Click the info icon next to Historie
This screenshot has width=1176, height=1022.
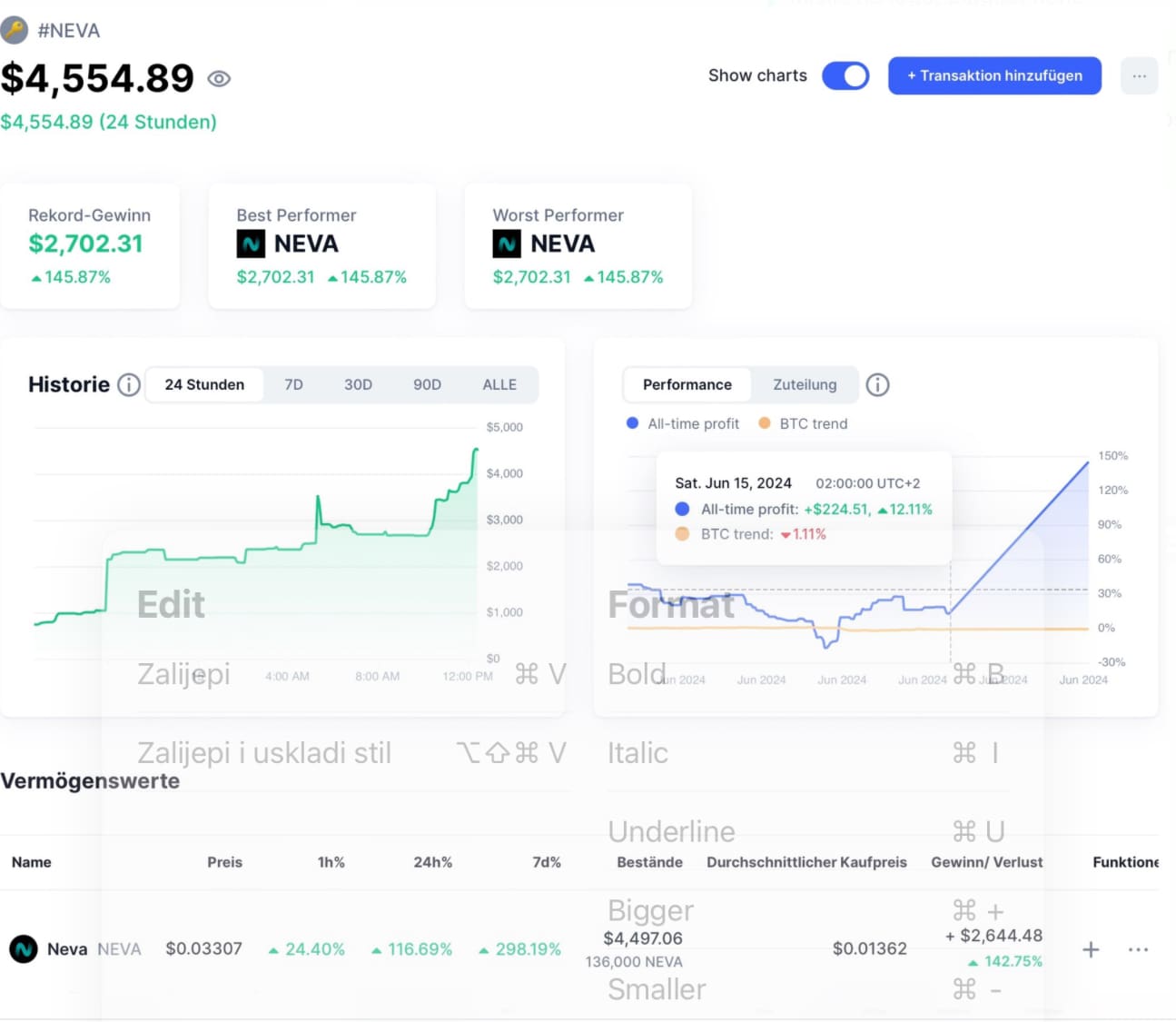pyautogui.click(x=129, y=385)
